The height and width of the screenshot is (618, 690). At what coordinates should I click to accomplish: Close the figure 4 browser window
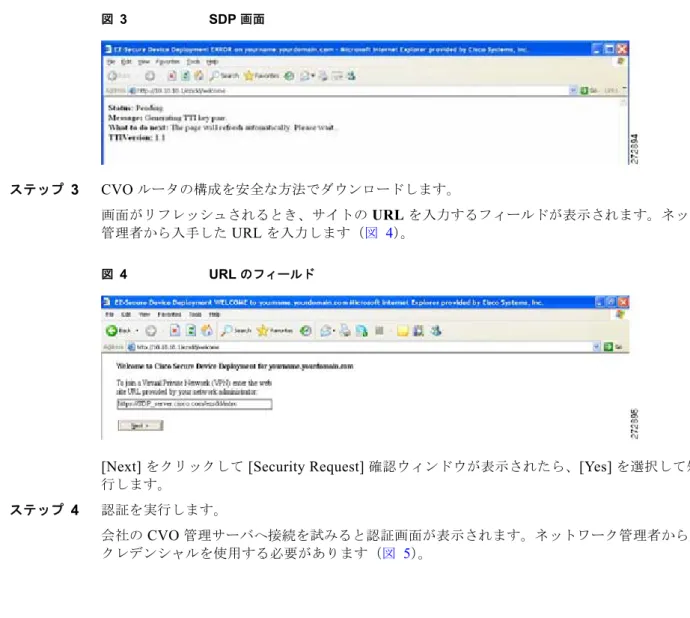pyautogui.click(x=623, y=302)
